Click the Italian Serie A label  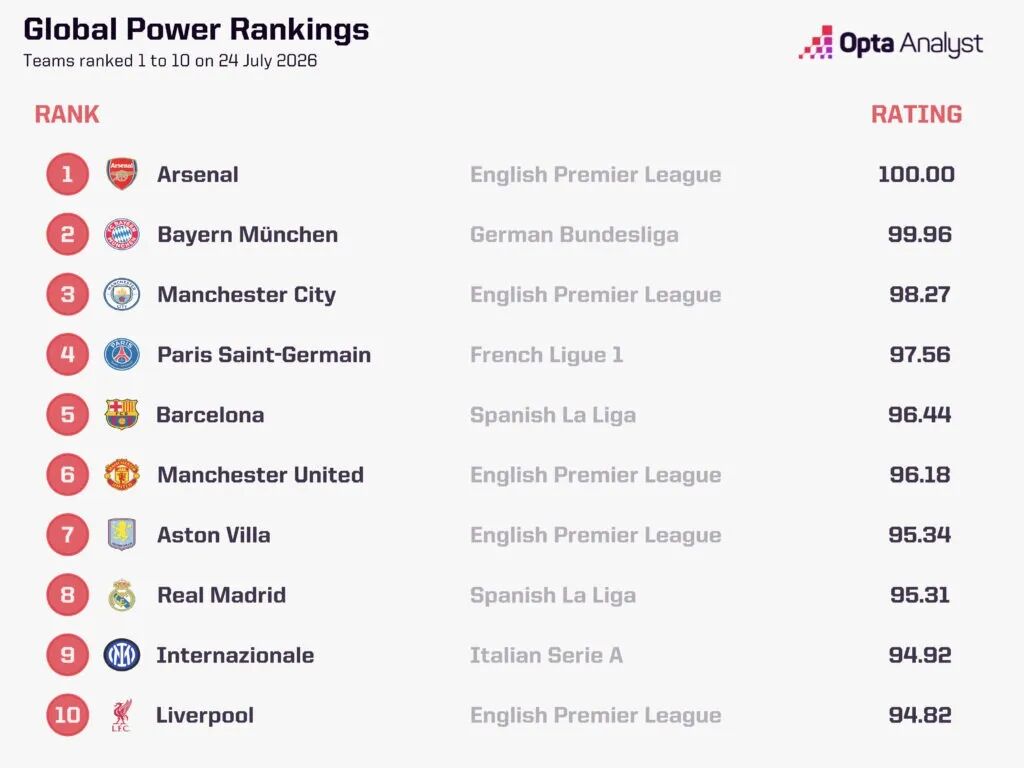[x=547, y=655]
